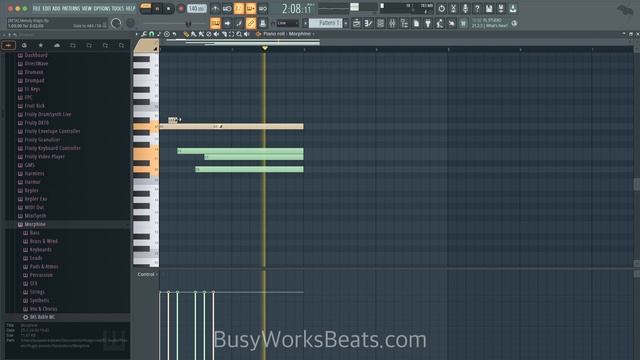The image size is (640, 360).
Task: Toggle blend recording overdub icon
Action: pos(251,9)
